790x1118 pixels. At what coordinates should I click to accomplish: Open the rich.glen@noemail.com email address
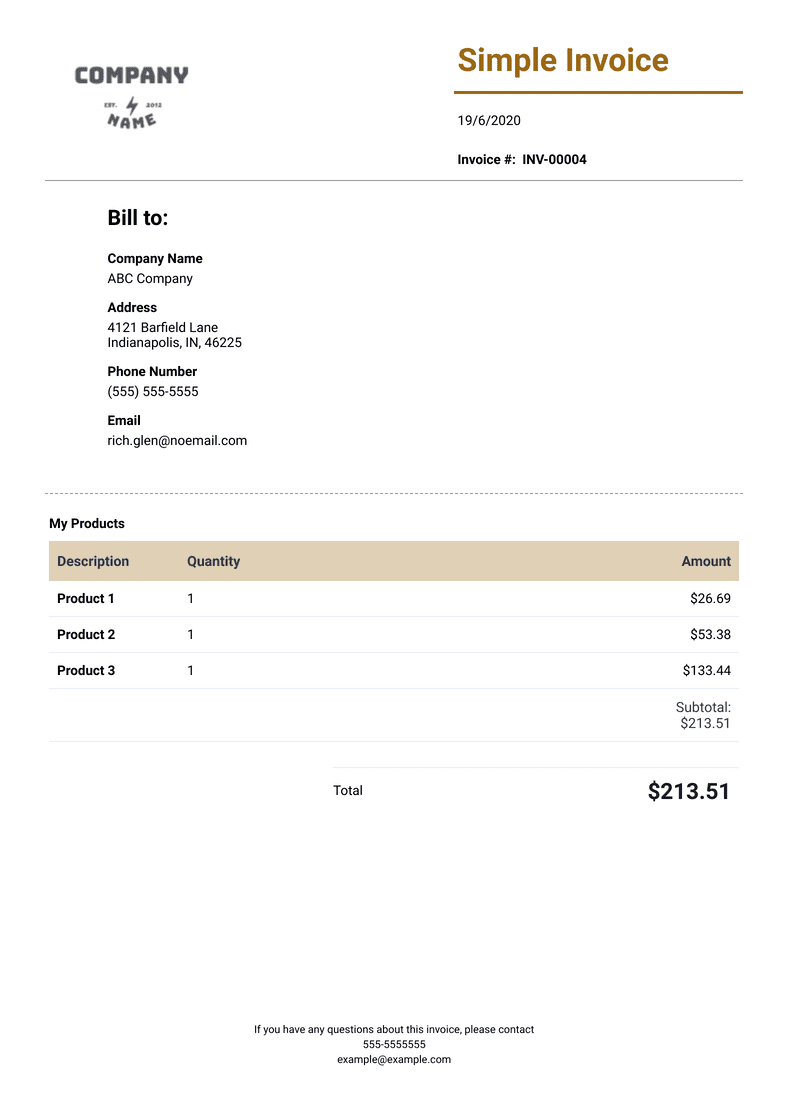coord(177,441)
